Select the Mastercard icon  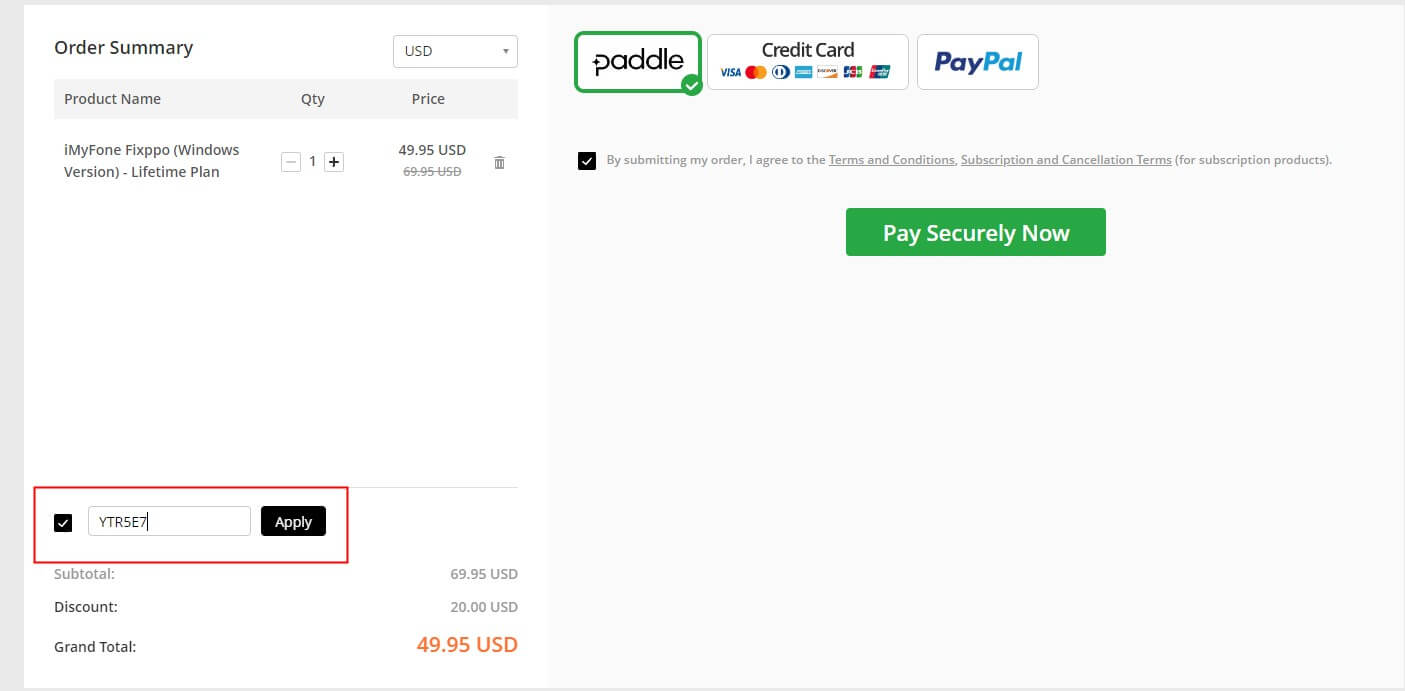pyautogui.click(x=756, y=71)
